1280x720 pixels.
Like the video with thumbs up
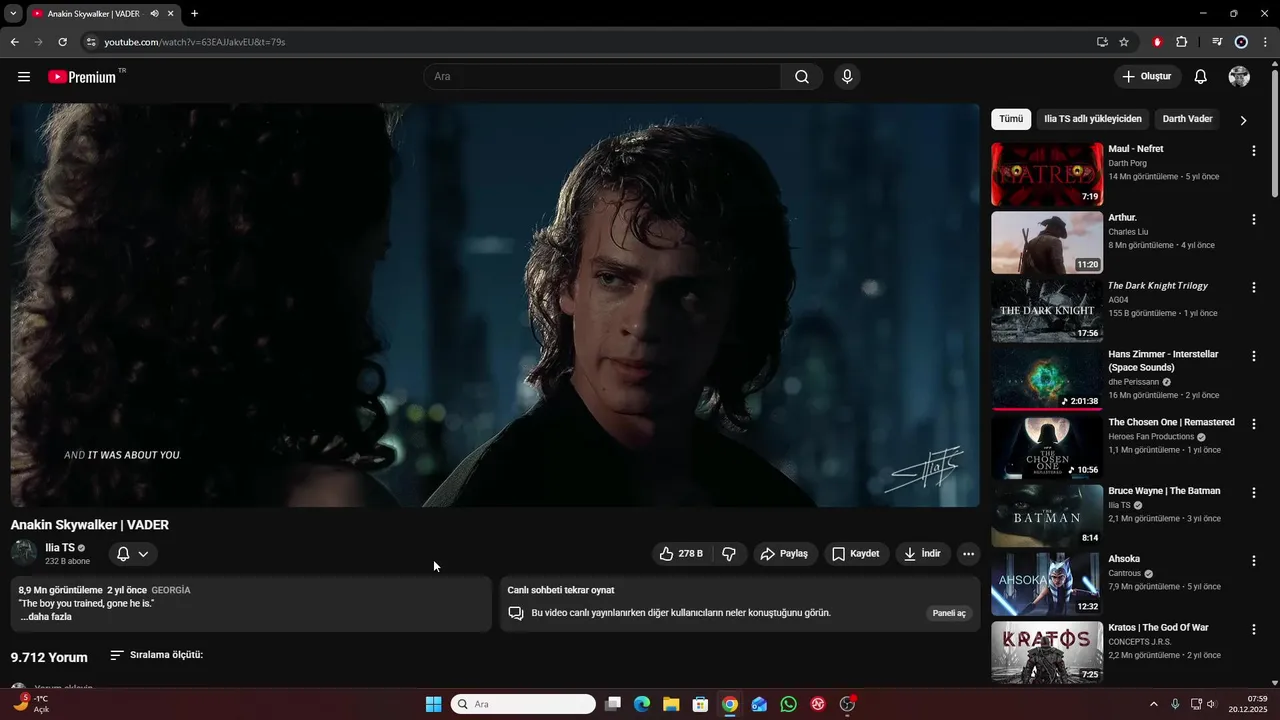click(680, 554)
